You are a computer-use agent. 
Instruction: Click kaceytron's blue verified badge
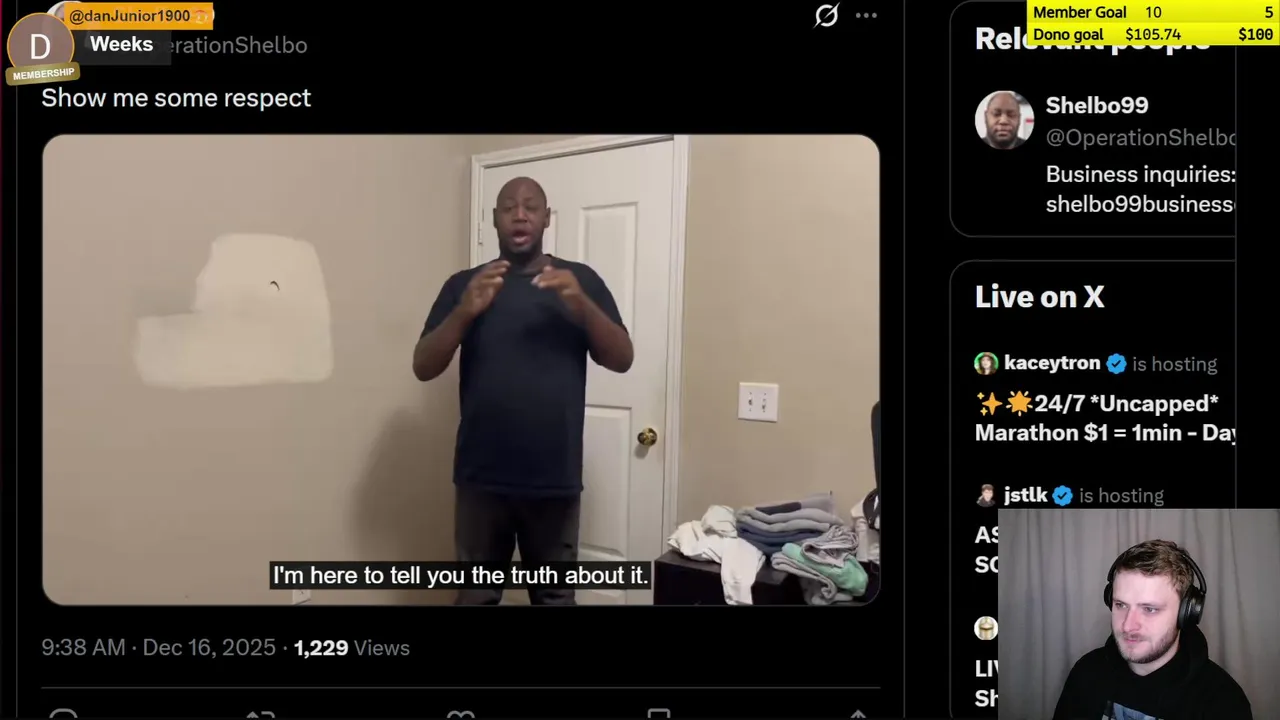pyautogui.click(x=1116, y=363)
